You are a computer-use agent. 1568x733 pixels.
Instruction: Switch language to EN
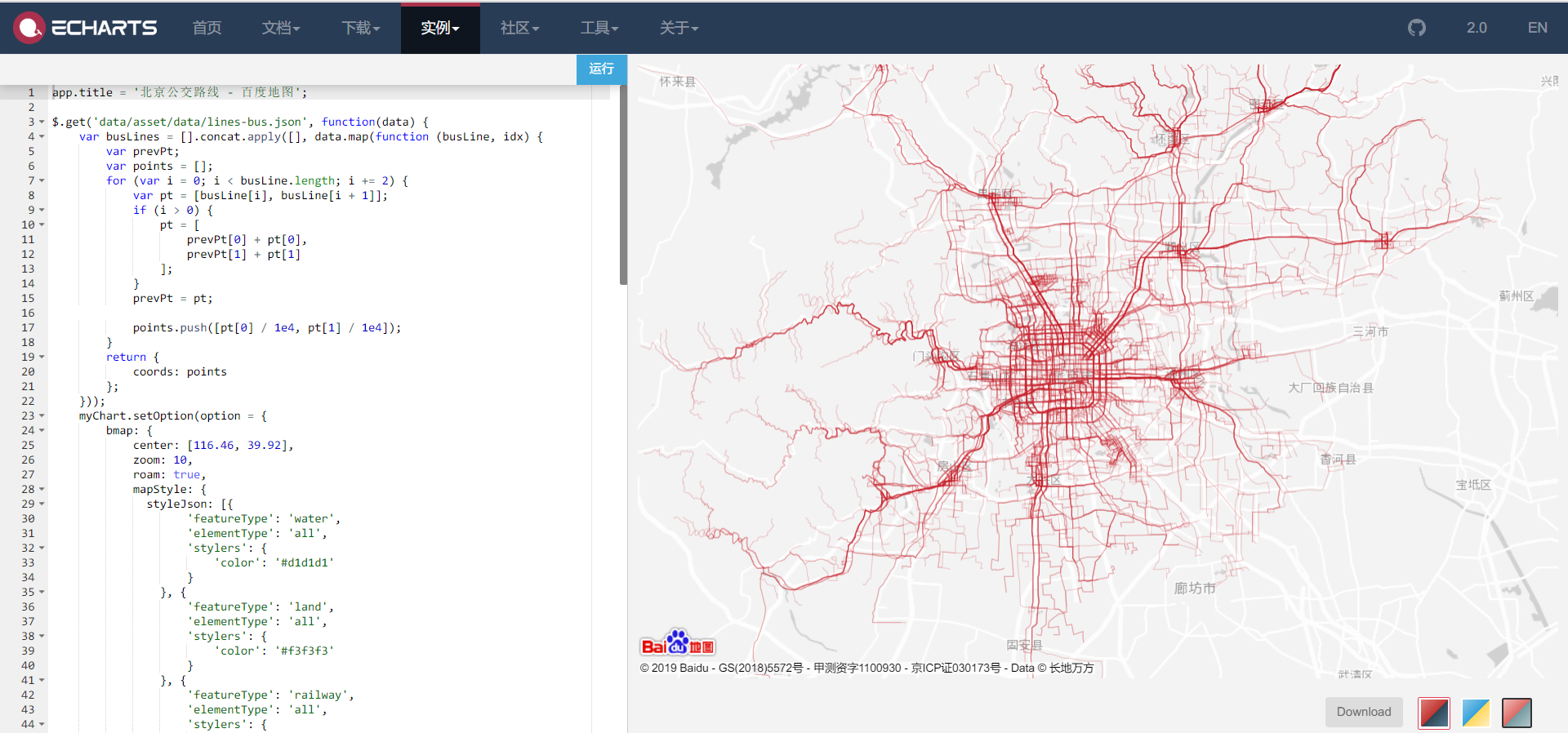pos(1538,28)
